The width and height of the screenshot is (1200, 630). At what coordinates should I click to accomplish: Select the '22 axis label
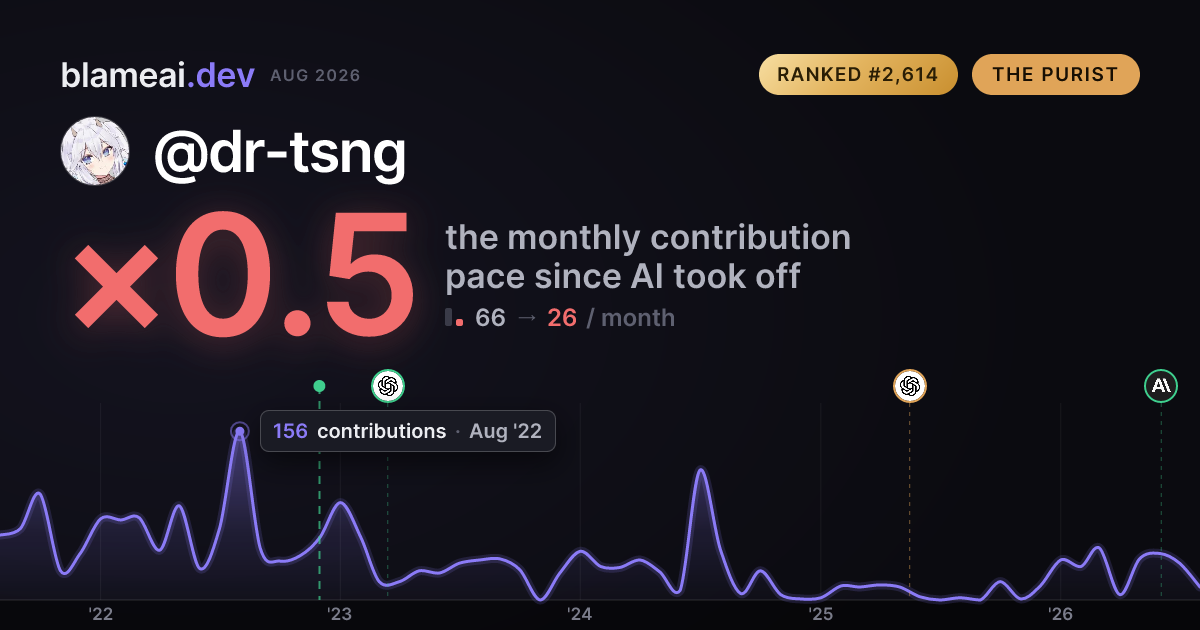100,613
